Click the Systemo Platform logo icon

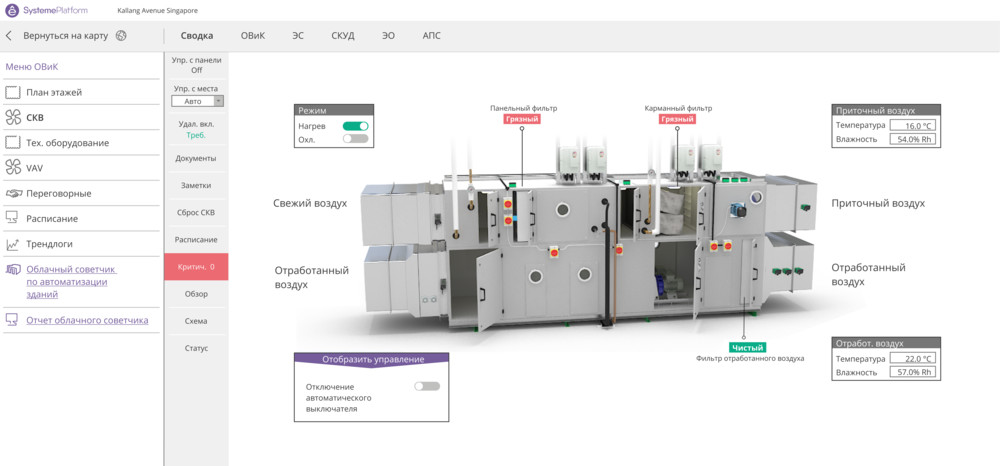12,10
